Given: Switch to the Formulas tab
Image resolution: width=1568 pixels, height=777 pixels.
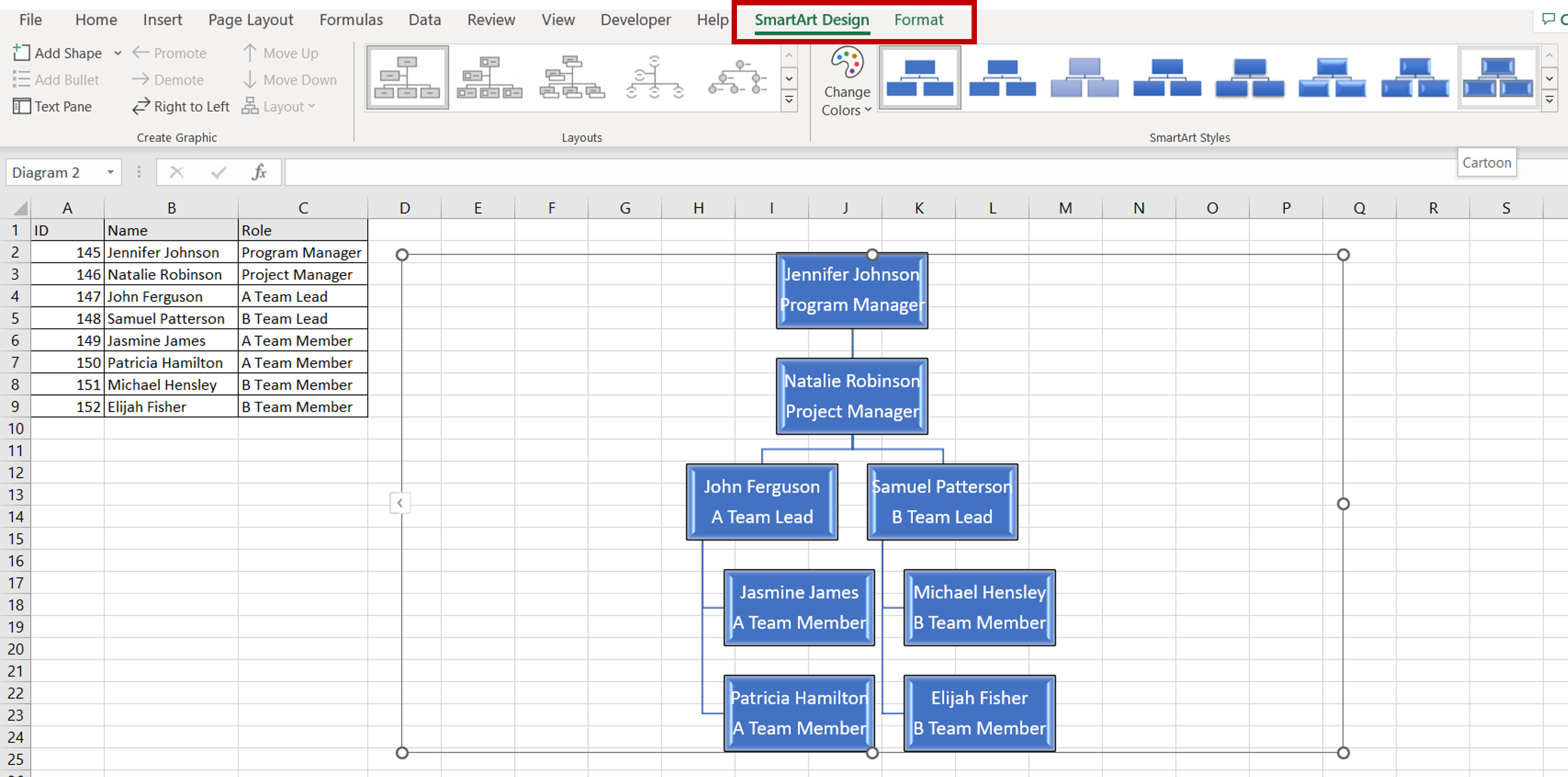Looking at the screenshot, I should coord(351,20).
